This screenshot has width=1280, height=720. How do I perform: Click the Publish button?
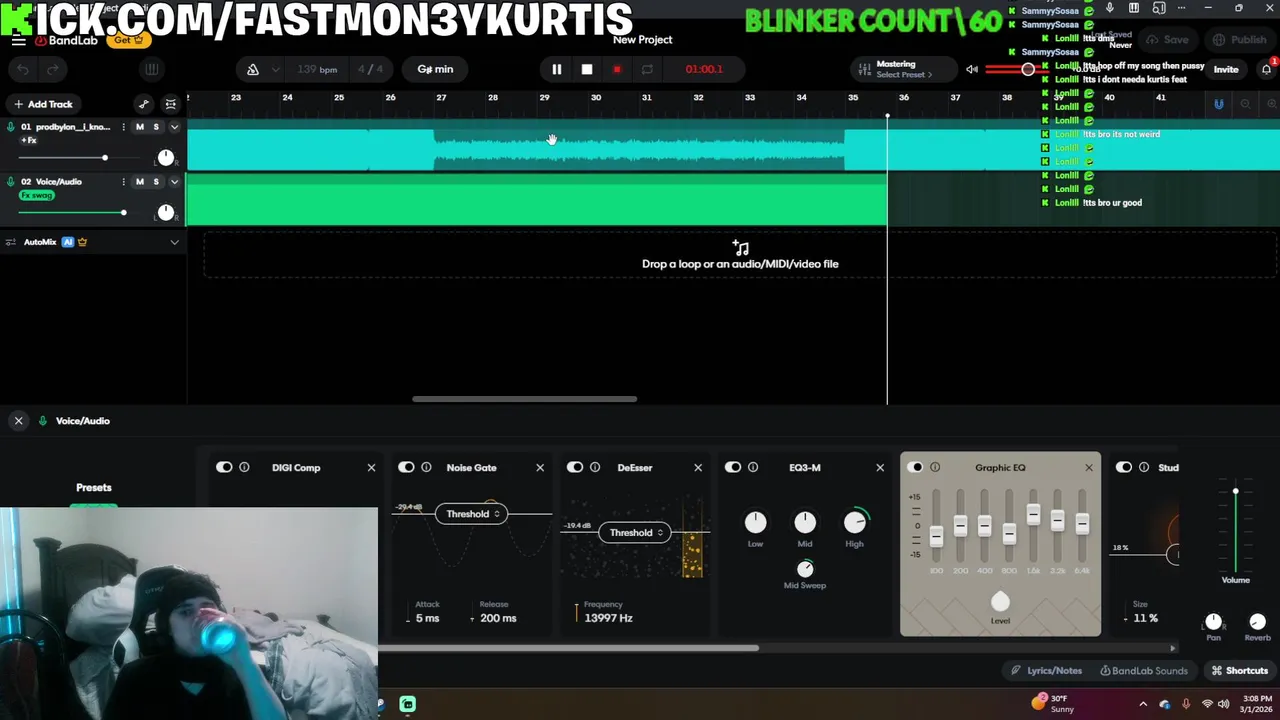[1238, 40]
